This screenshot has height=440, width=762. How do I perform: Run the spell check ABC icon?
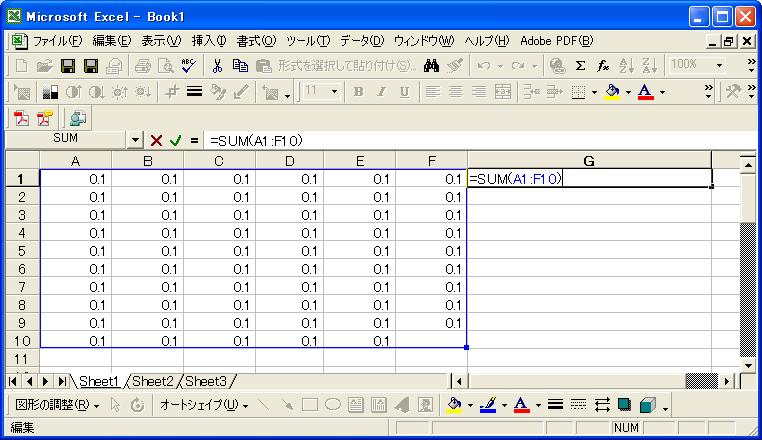189,66
